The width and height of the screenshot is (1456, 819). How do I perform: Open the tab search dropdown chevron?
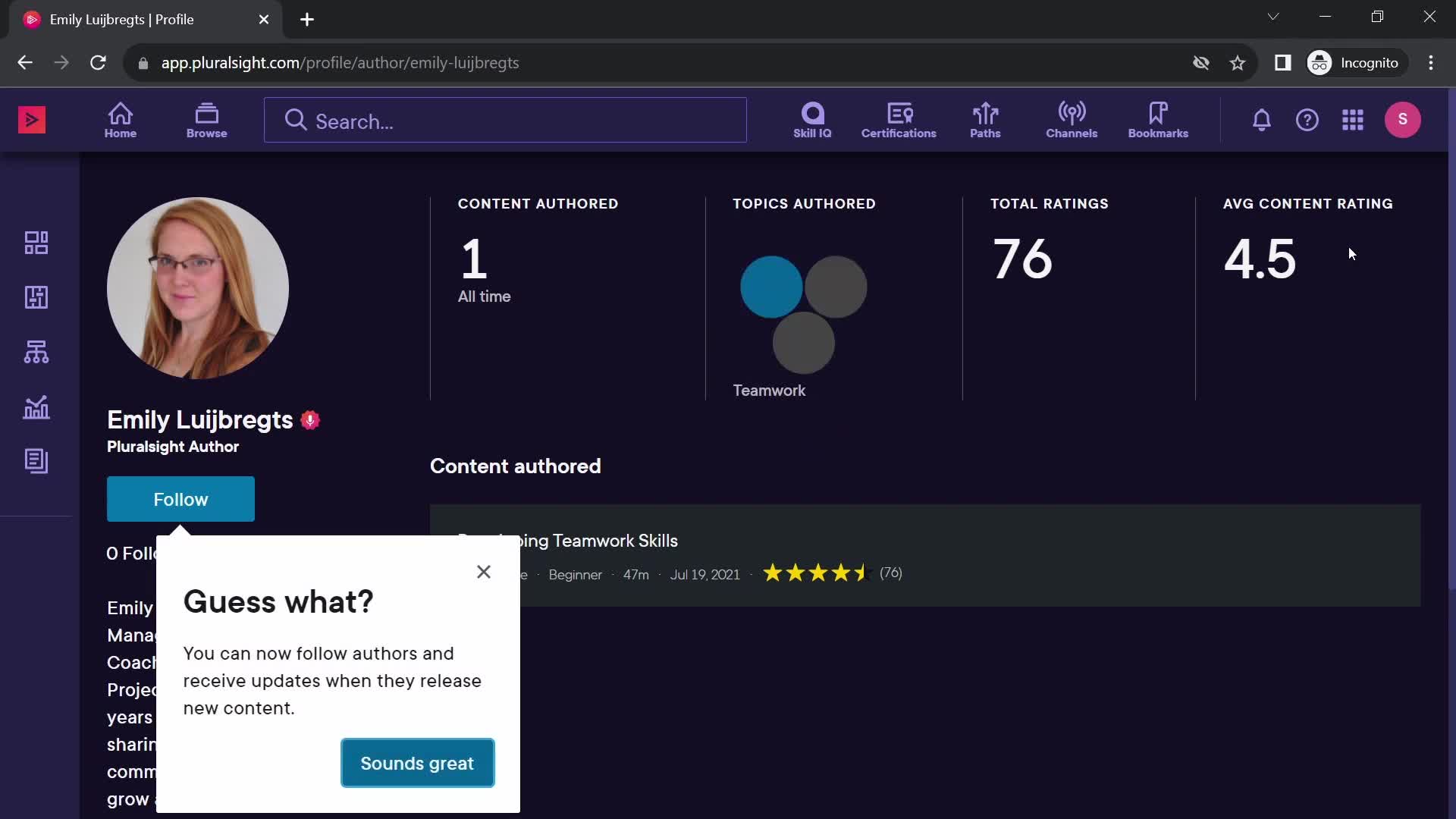(x=1273, y=17)
